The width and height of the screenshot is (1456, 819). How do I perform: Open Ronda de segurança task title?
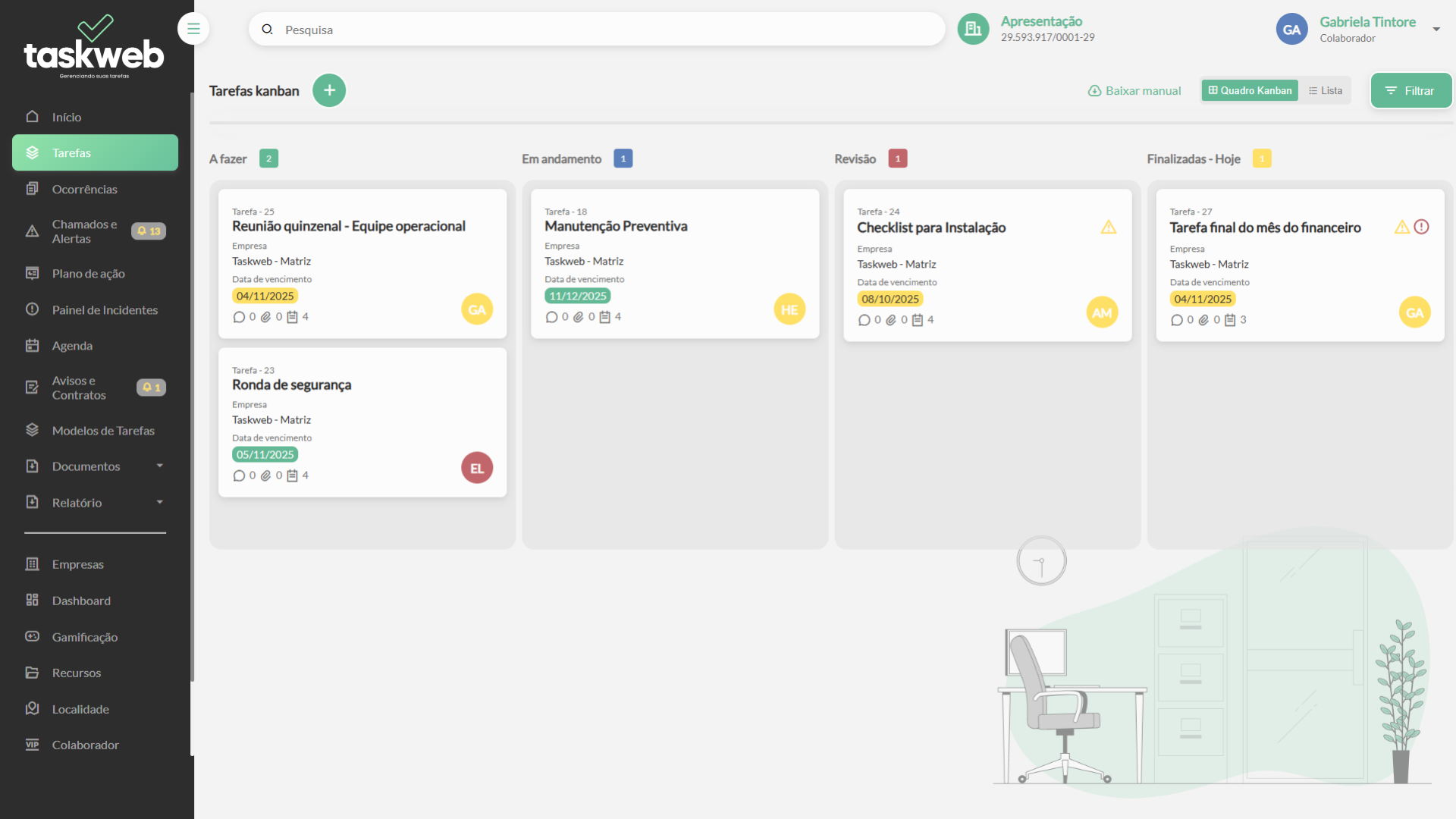pyautogui.click(x=291, y=384)
